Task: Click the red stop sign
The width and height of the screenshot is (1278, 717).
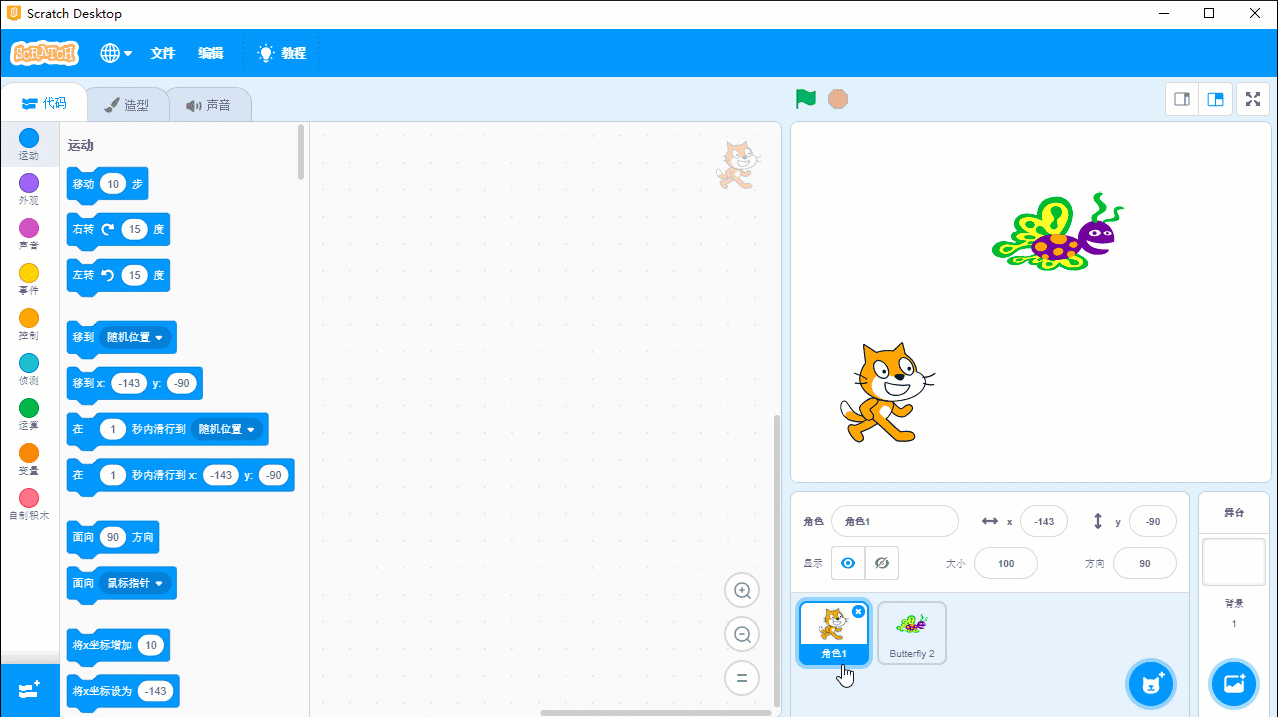Action: pyautogui.click(x=838, y=99)
